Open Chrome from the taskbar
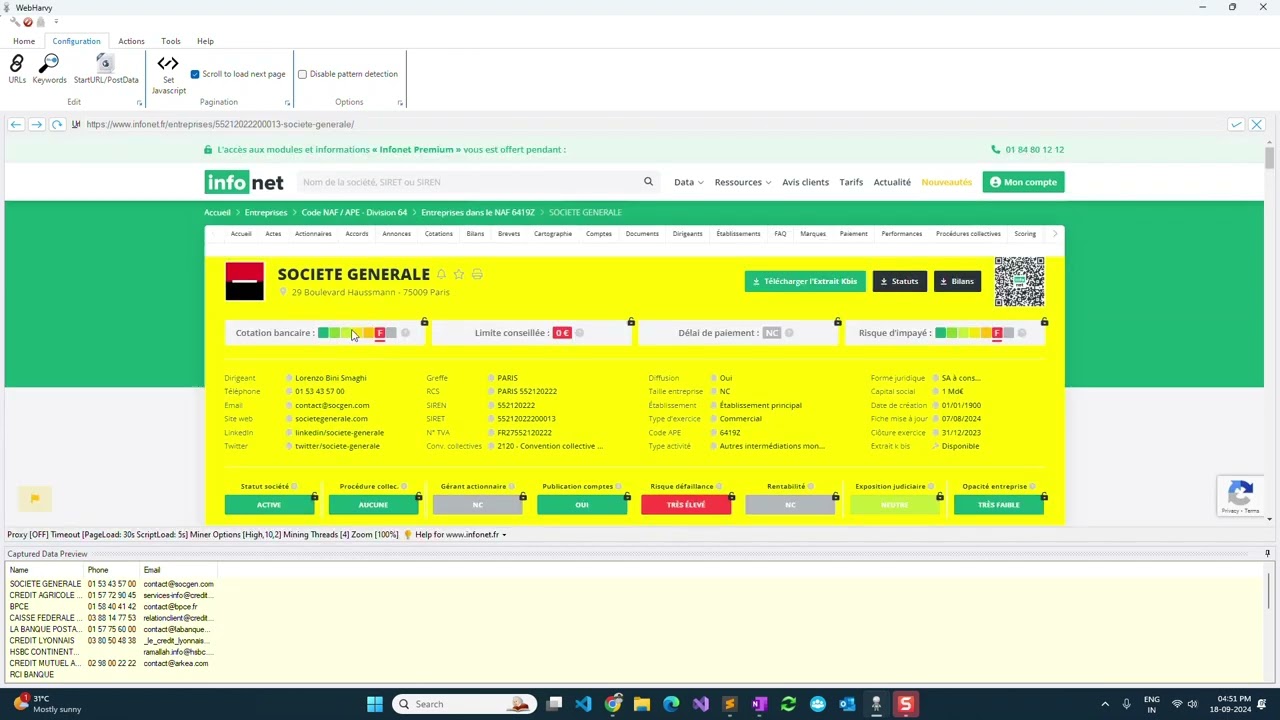The height and width of the screenshot is (720, 1280). click(x=613, y=704)
